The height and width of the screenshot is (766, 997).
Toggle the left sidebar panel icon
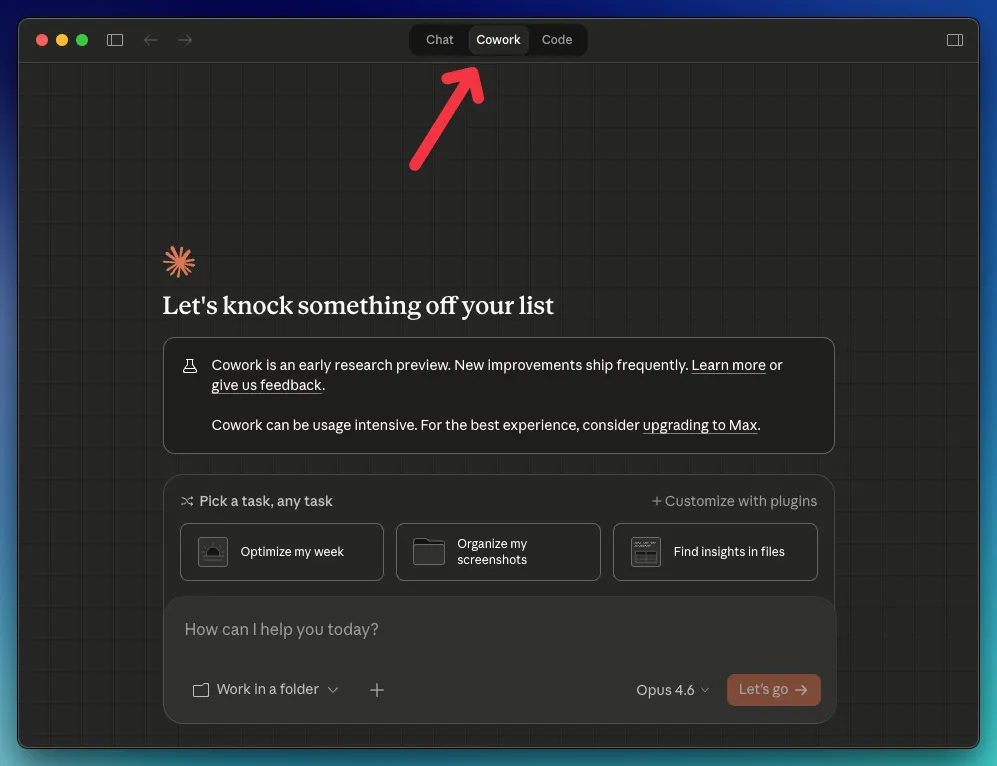pos(114,40)
